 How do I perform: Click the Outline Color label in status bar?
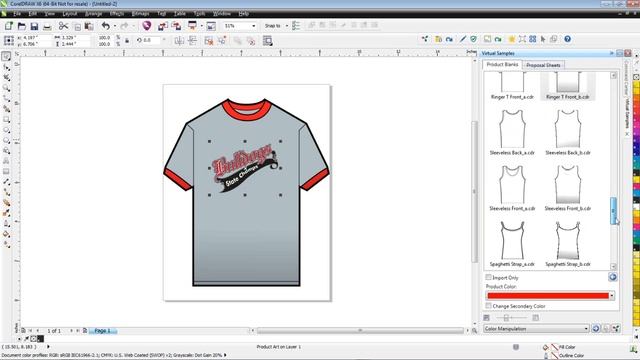[x=571, y=356]
